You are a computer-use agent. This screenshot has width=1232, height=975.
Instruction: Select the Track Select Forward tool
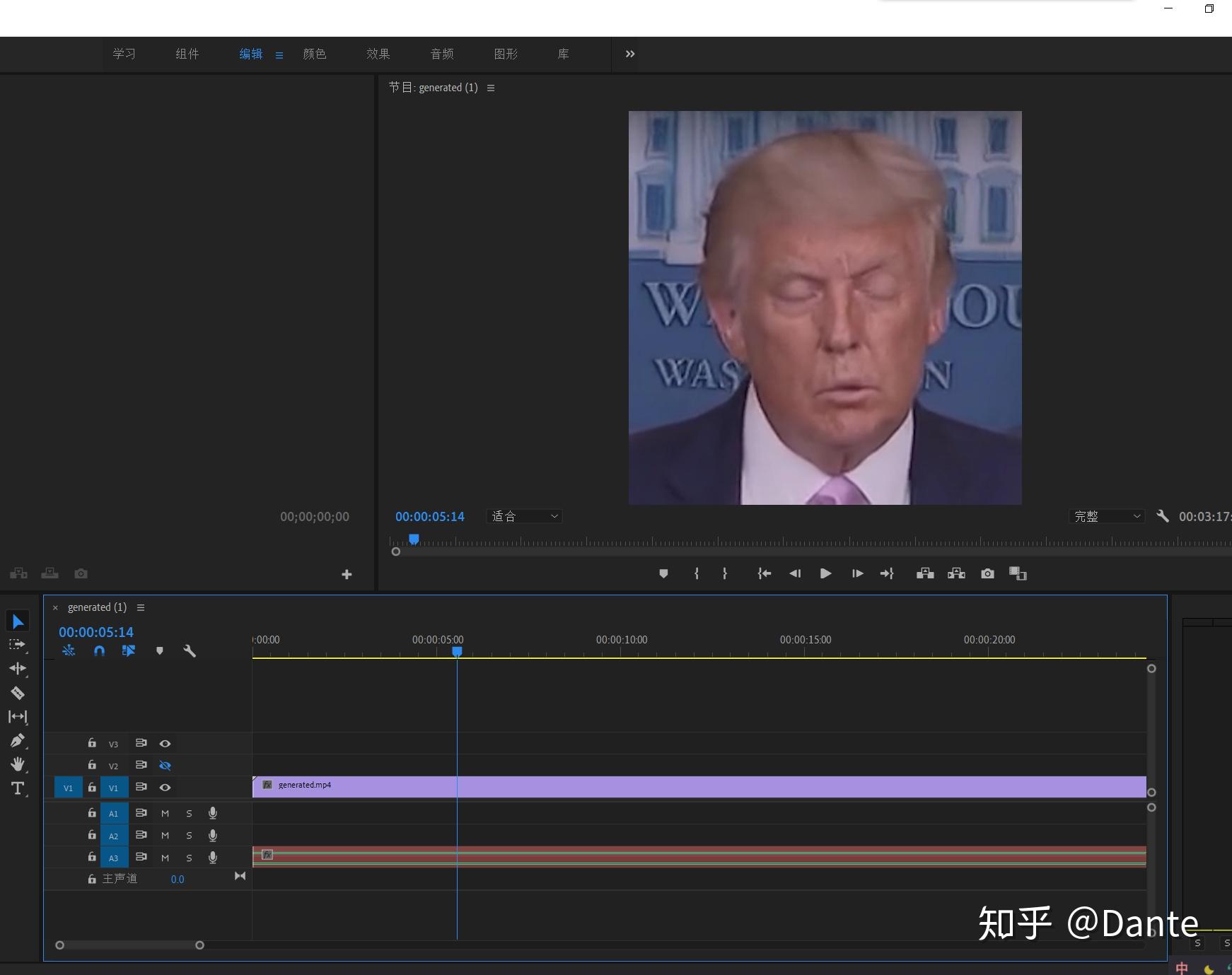(x=17, y=645)
